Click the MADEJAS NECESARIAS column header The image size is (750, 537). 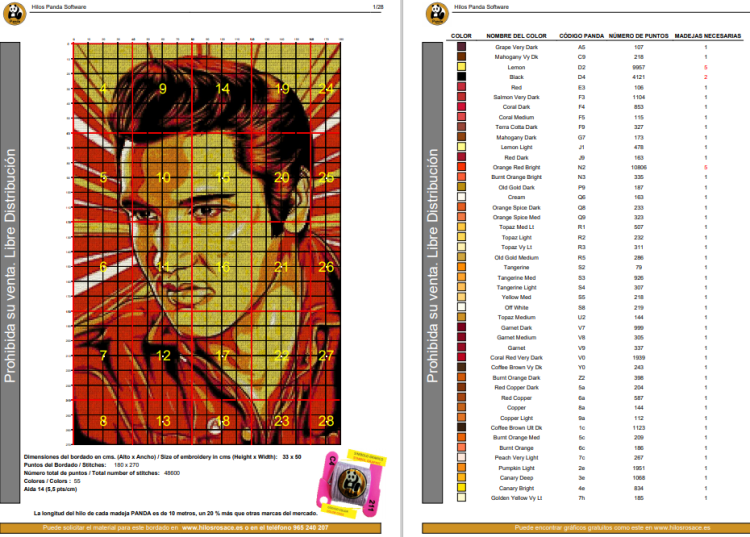click(x=707, y=36)
